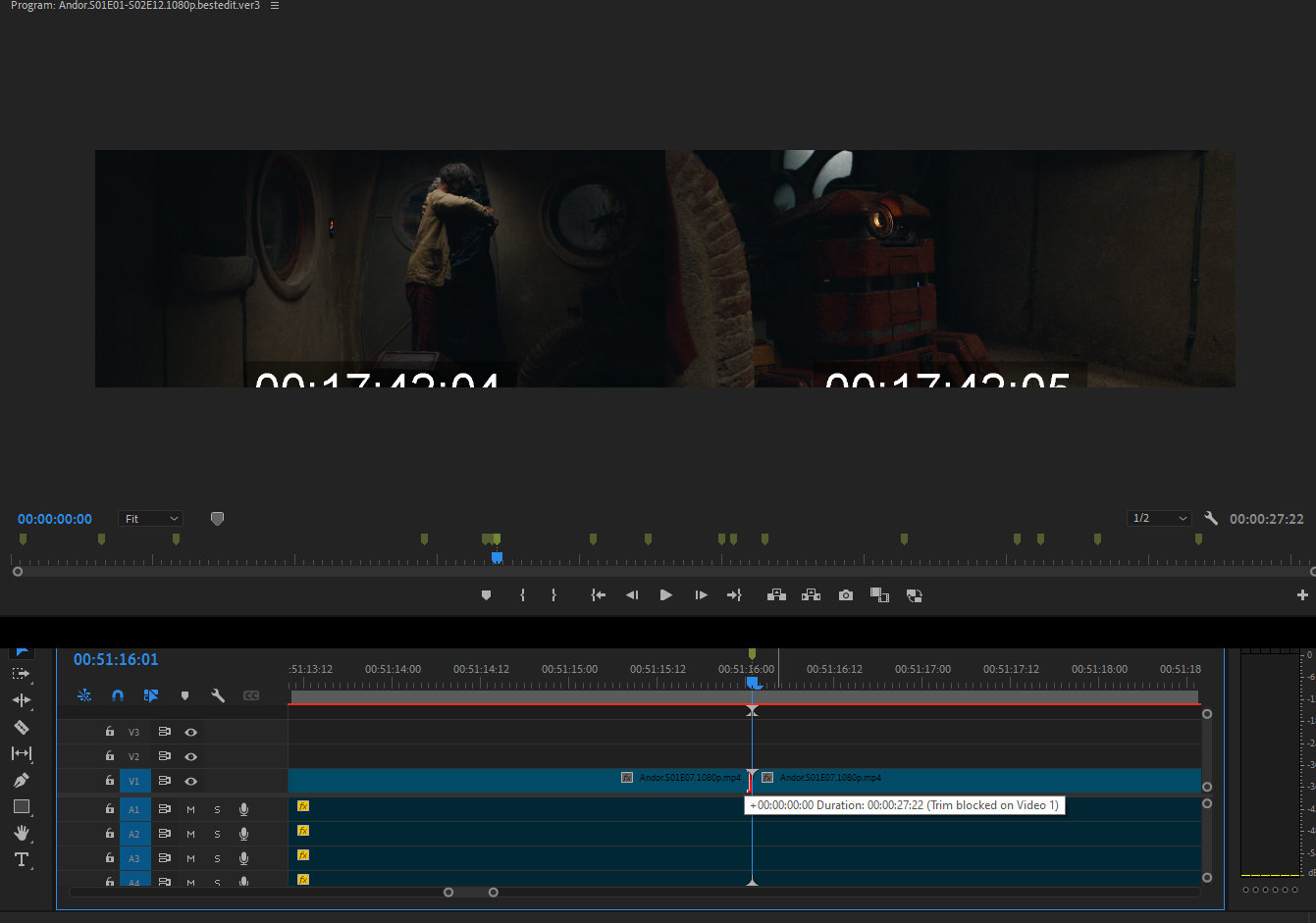This screenshot has height=923, width=1316.
Task: Step forward one frame
Action: point(701,595)
